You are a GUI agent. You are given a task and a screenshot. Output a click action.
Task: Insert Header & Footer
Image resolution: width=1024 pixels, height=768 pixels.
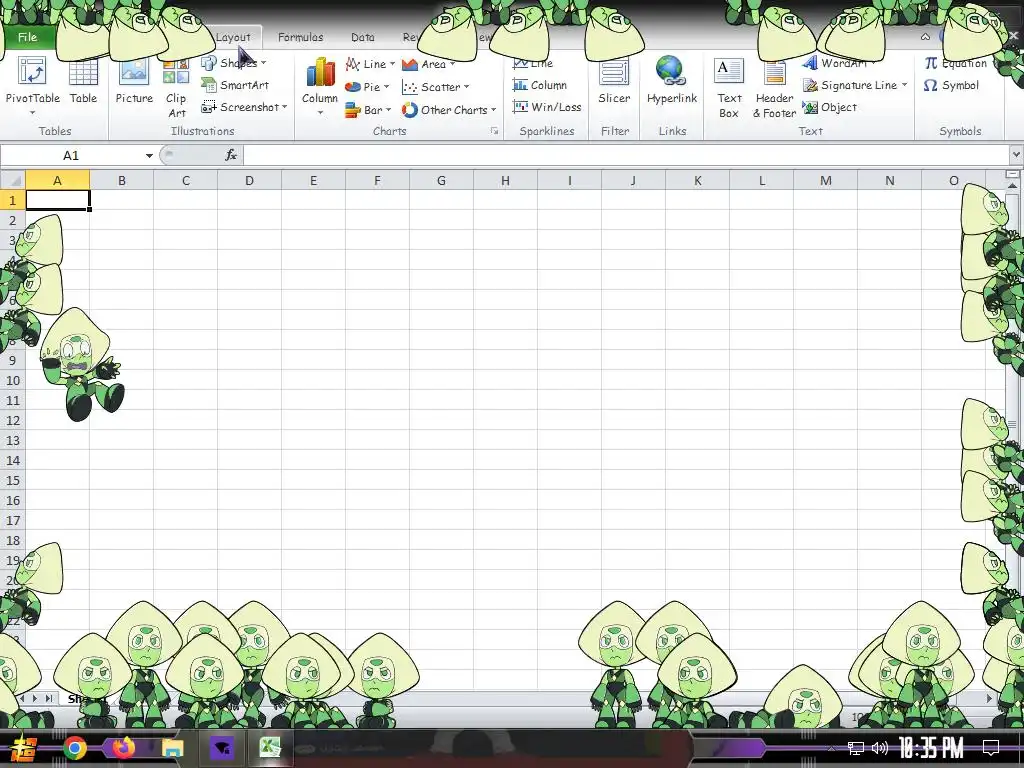point(775,88)
